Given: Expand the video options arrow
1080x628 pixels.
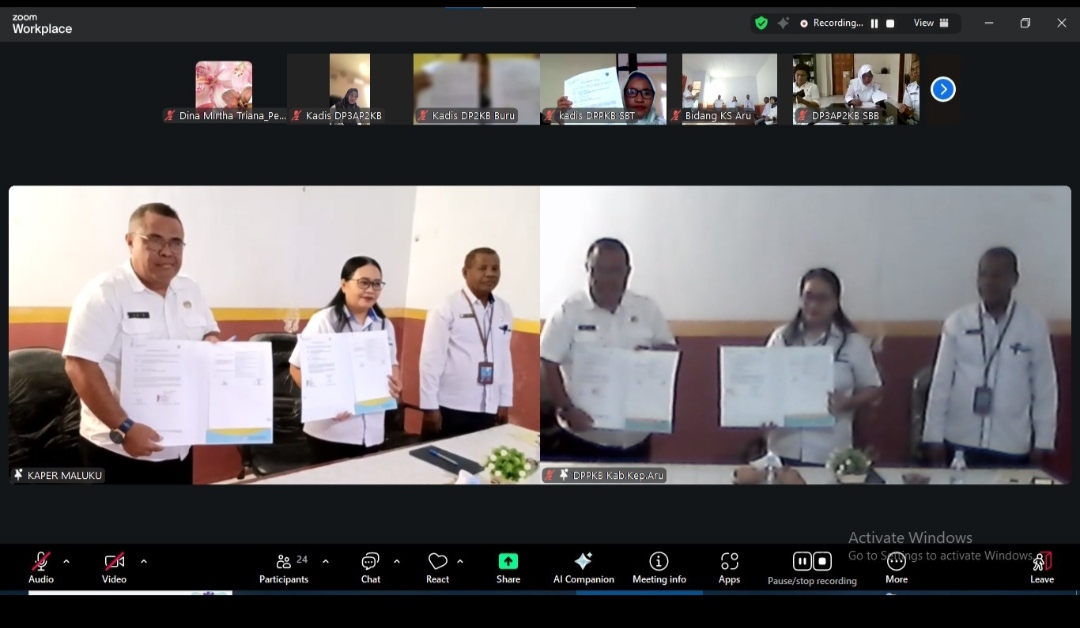Looking at the screenshot, I should coord(144,561).
